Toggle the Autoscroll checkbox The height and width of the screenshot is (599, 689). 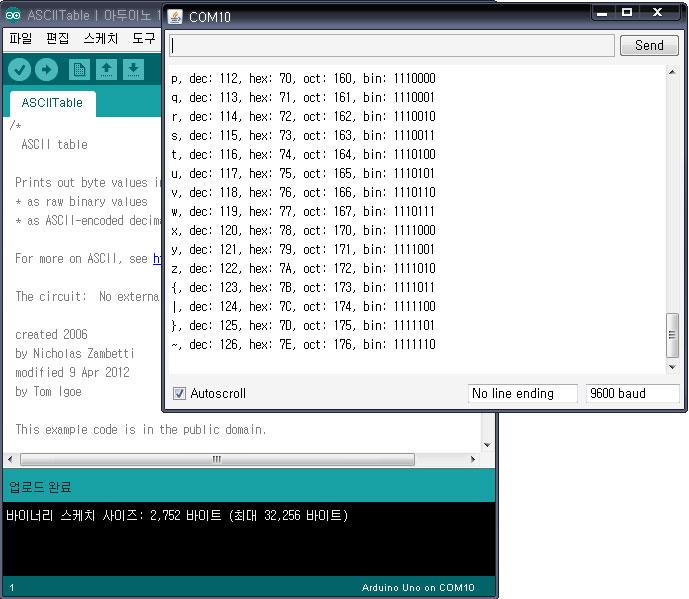pos(179,393)
